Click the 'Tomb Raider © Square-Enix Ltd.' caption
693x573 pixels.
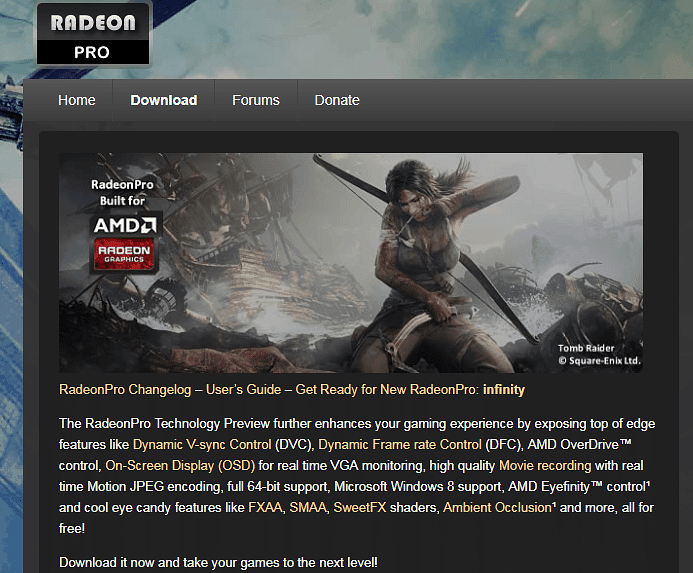pos(599,355)
